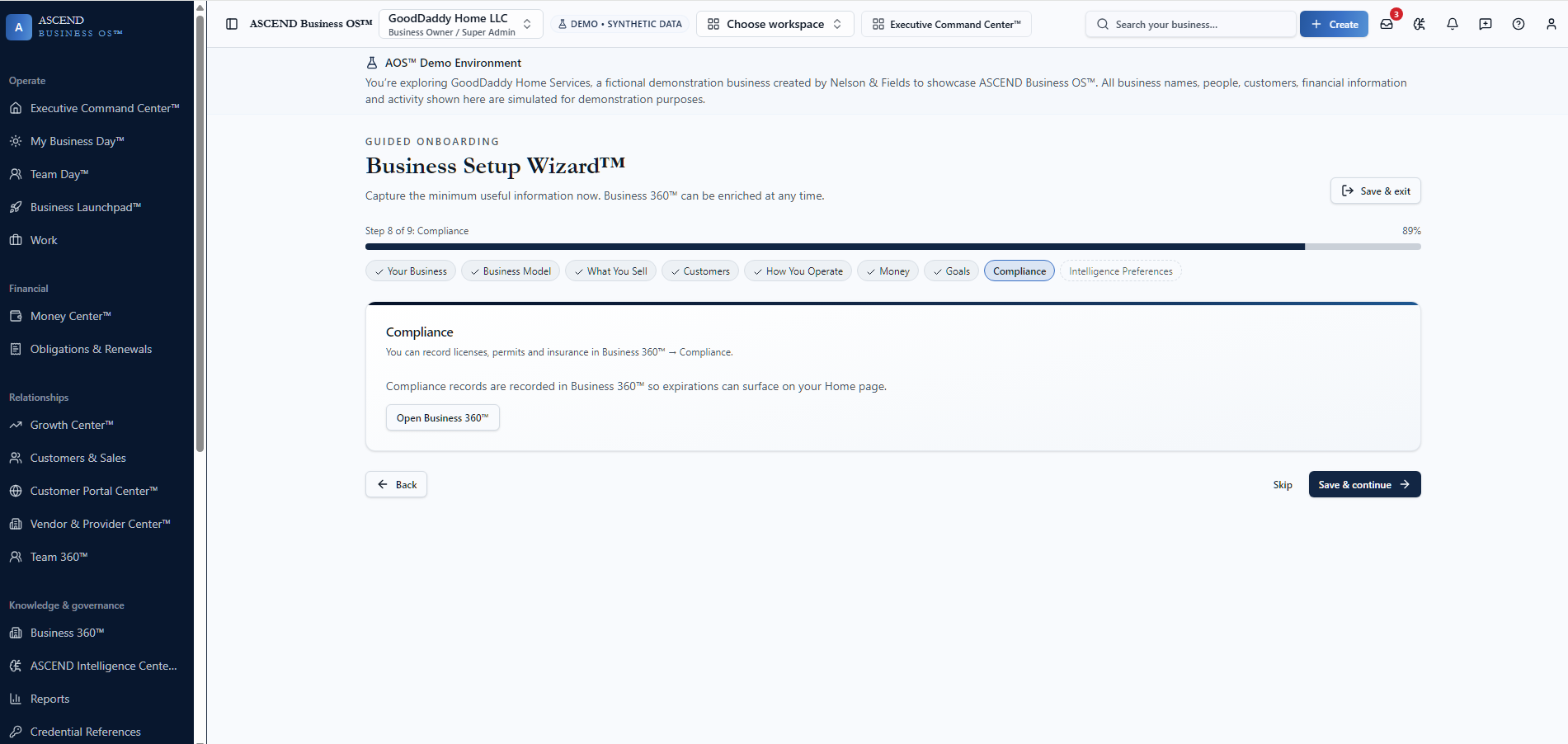The width and height of the screenshot is (1568, 744).
Task: Open the inbox icon with badge
Action: (1387, 24)
